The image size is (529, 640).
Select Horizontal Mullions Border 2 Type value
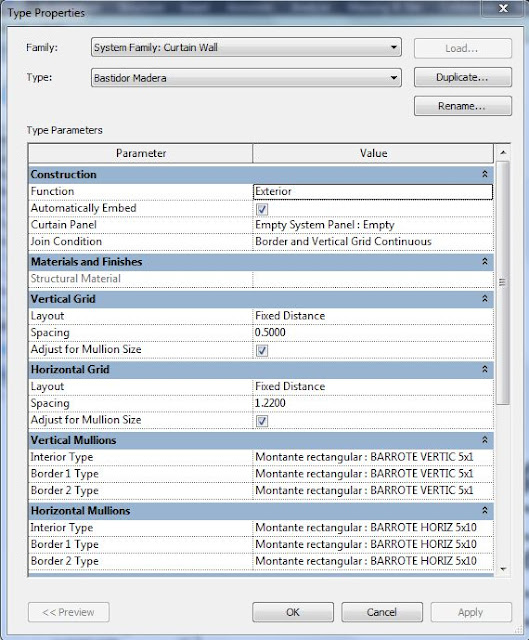373,561
